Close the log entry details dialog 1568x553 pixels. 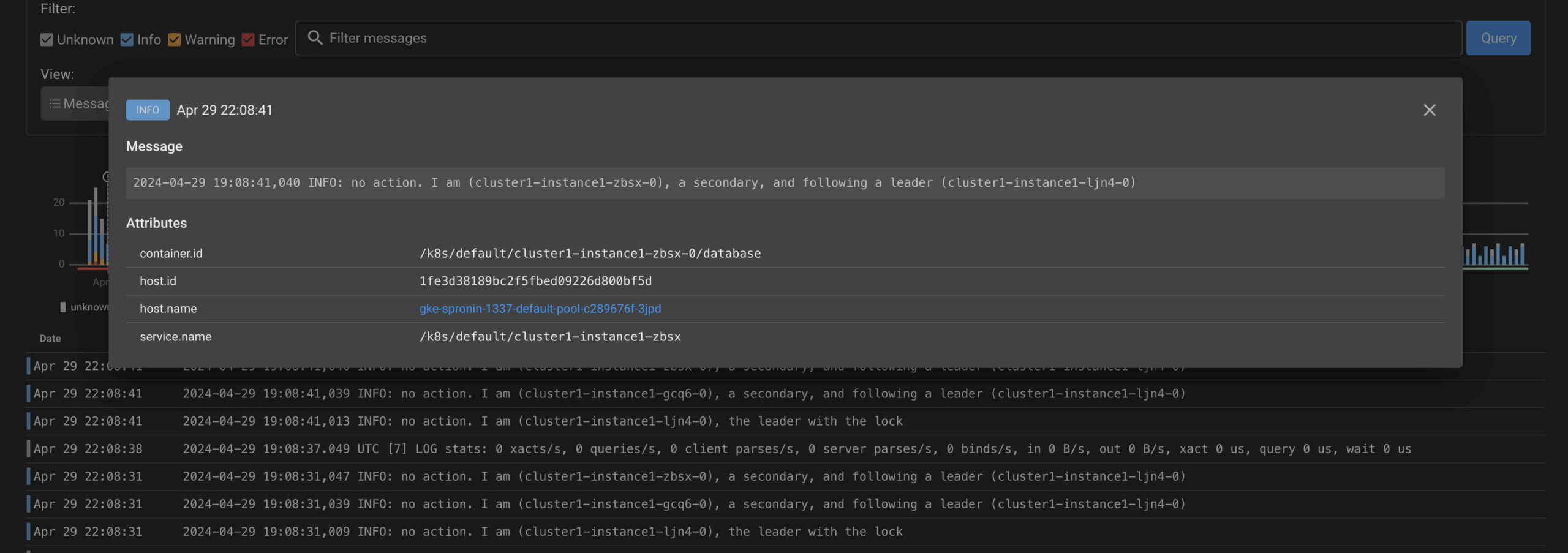point(1429,110)
